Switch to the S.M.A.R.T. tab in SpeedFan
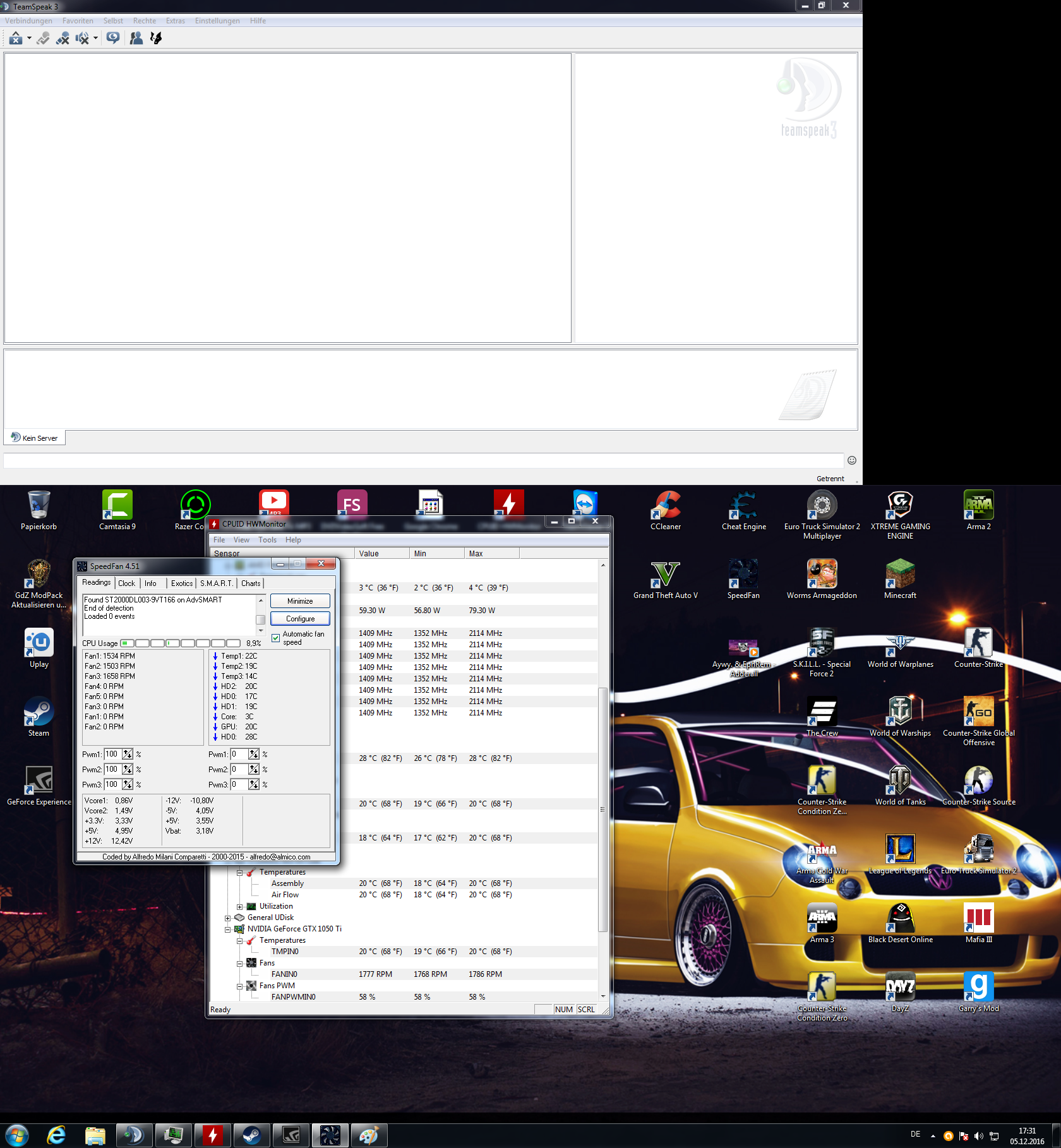The image size is (1061, 1148). tap(217, 583)
